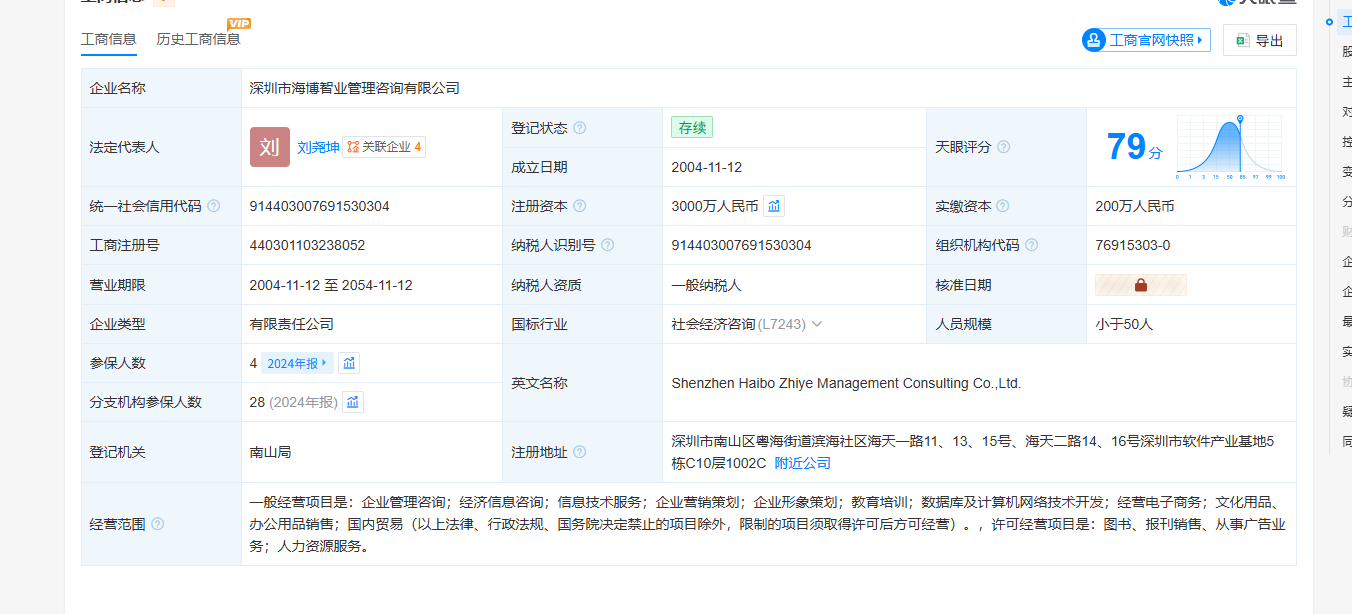Select the company name 深圳市海博智业管理咨询有限公司
Image resolution: width=1352 pixels, height=614 pixels.
tap(355, 88)
